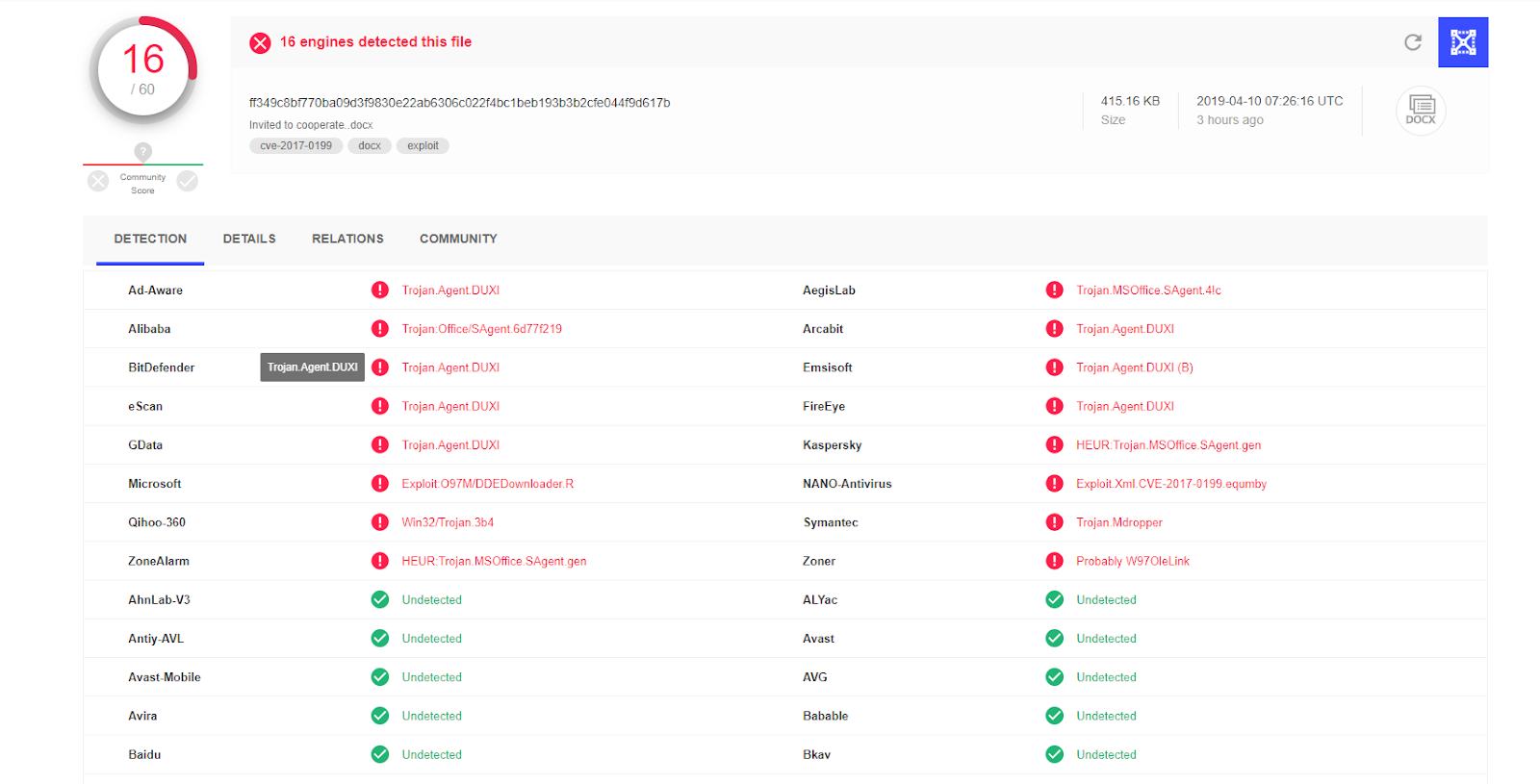Click green check icon in Baidu row
The image size is (1540, 784).
[x=380, y=754]
